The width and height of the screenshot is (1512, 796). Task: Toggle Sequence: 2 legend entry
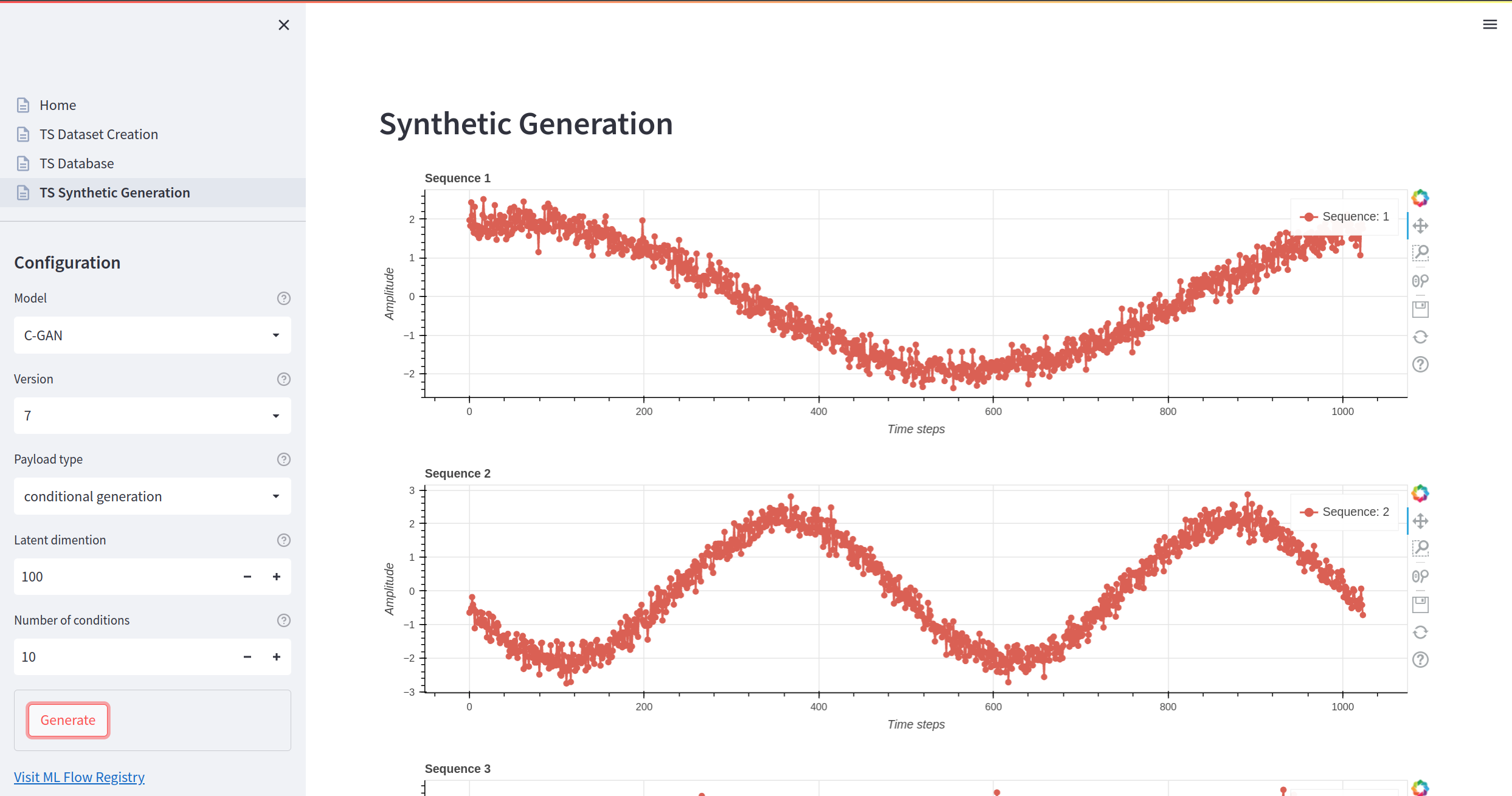pos(1345,512)
